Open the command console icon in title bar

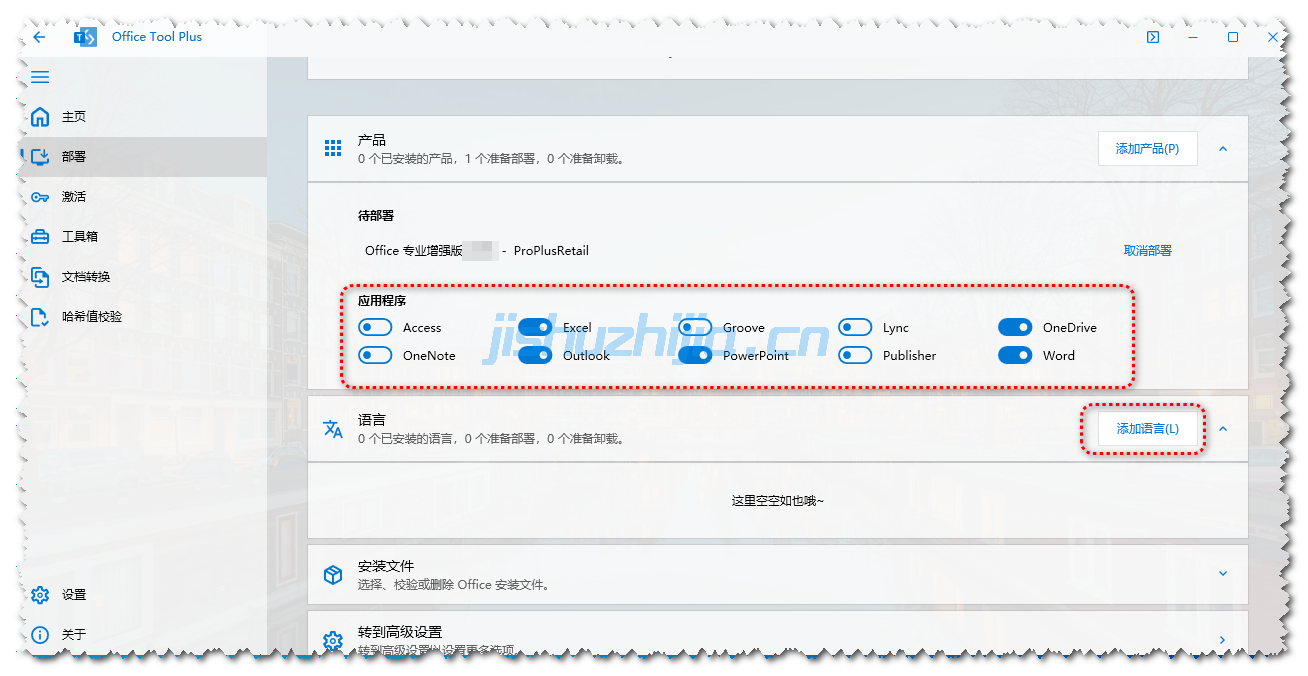1153,37
